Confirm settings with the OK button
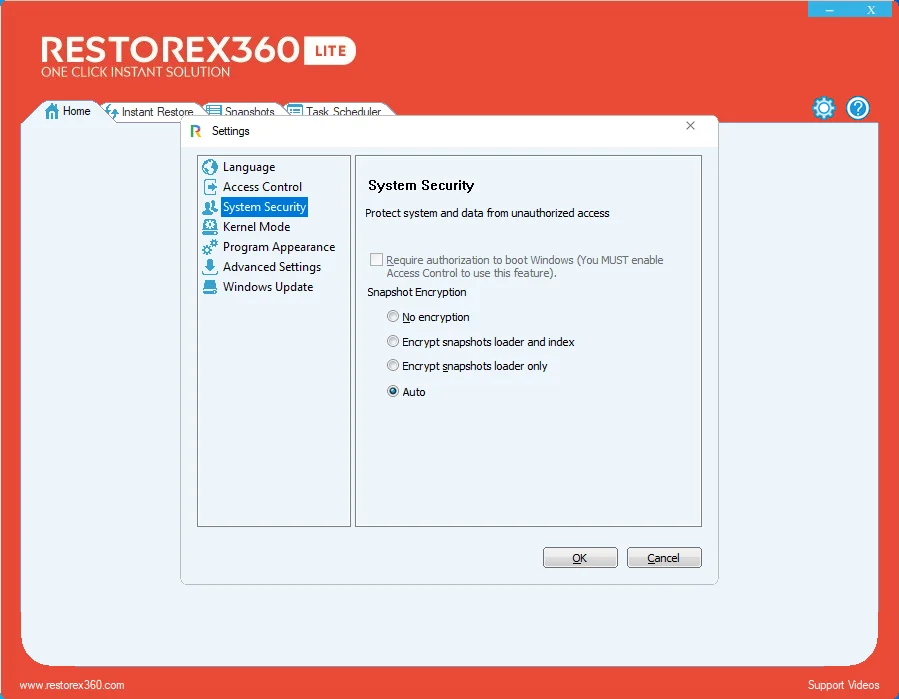Screen dimensions: 899x699 (x=580, y=557)
